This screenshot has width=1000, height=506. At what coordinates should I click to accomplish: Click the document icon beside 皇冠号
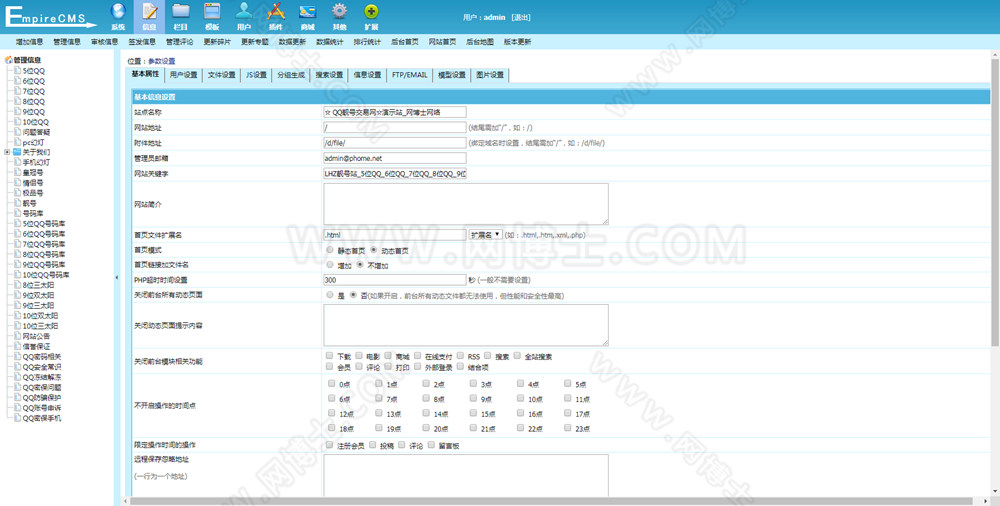[x=18, y=173]
